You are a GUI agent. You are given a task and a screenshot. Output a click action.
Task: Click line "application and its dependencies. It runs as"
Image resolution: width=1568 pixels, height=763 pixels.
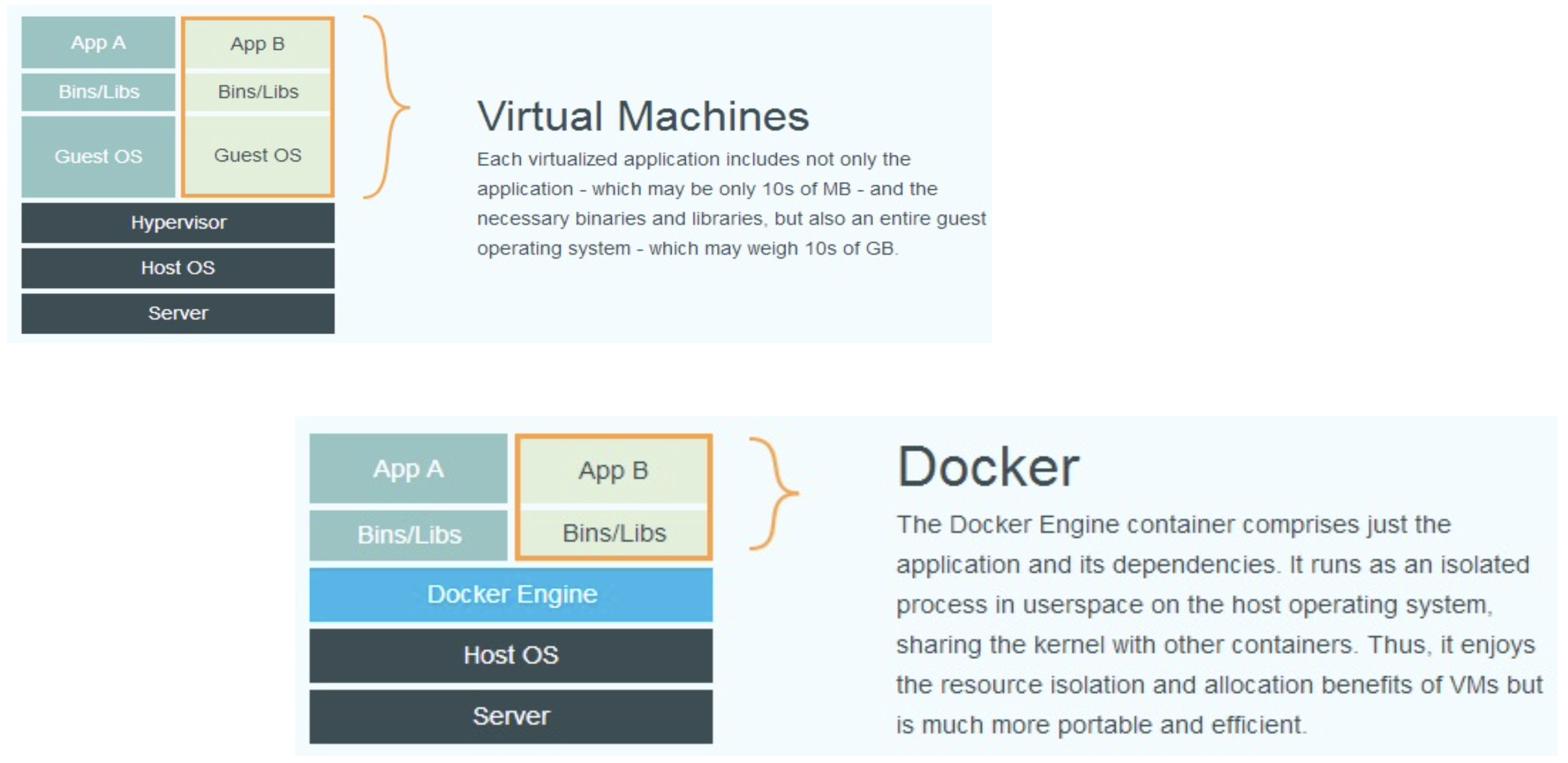click(x=1213, y=565)
